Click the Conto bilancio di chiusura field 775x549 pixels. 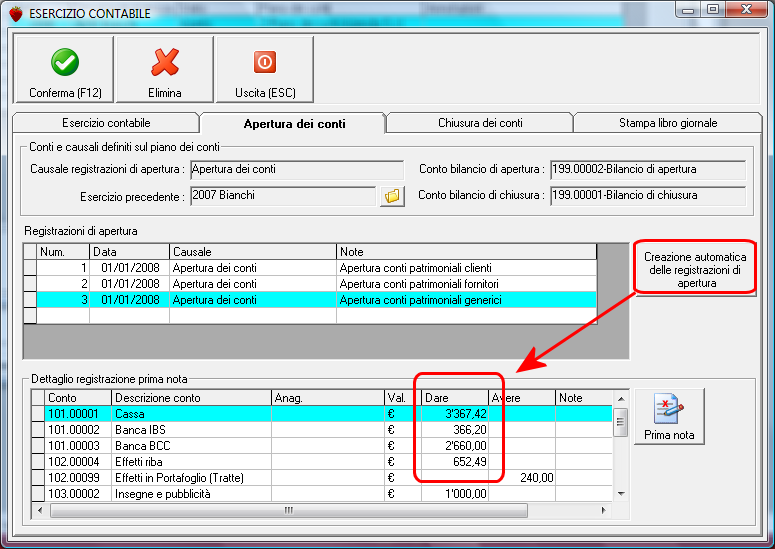click(x=648, y=196)
